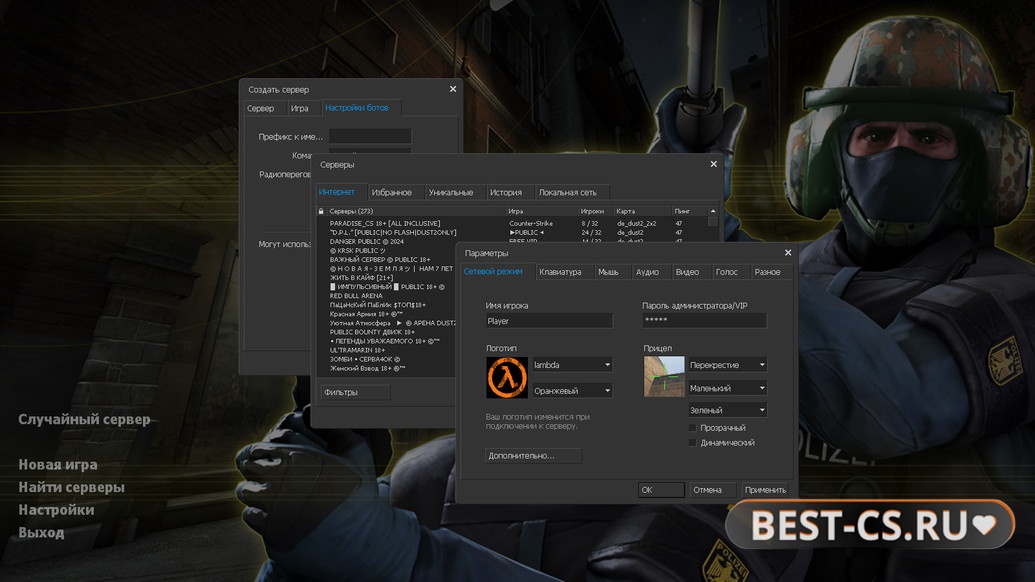
Task: Sort by Пинг column header
Action: point(690,211)
